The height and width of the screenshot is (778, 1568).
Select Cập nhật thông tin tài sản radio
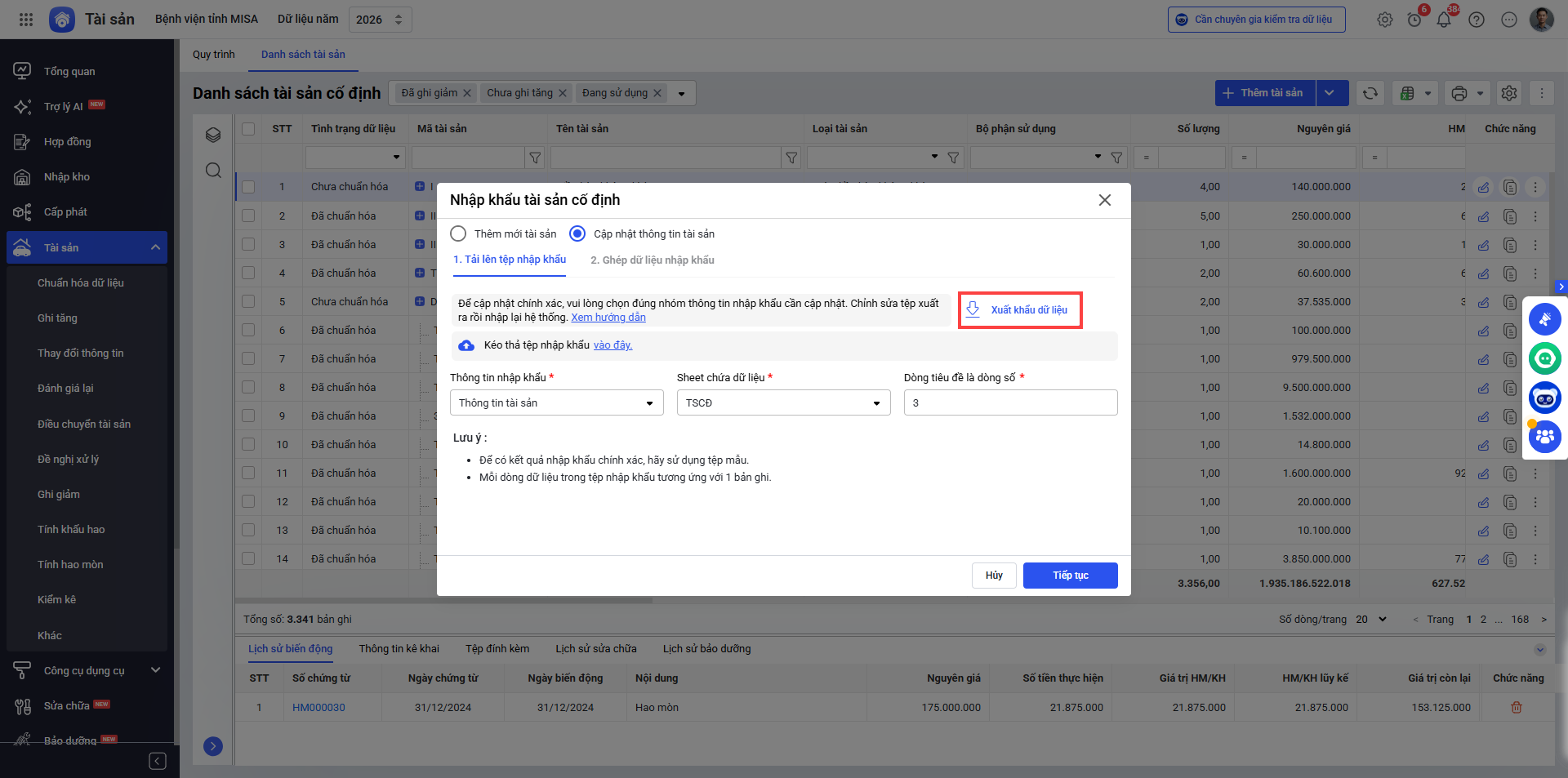coord(577,233)
